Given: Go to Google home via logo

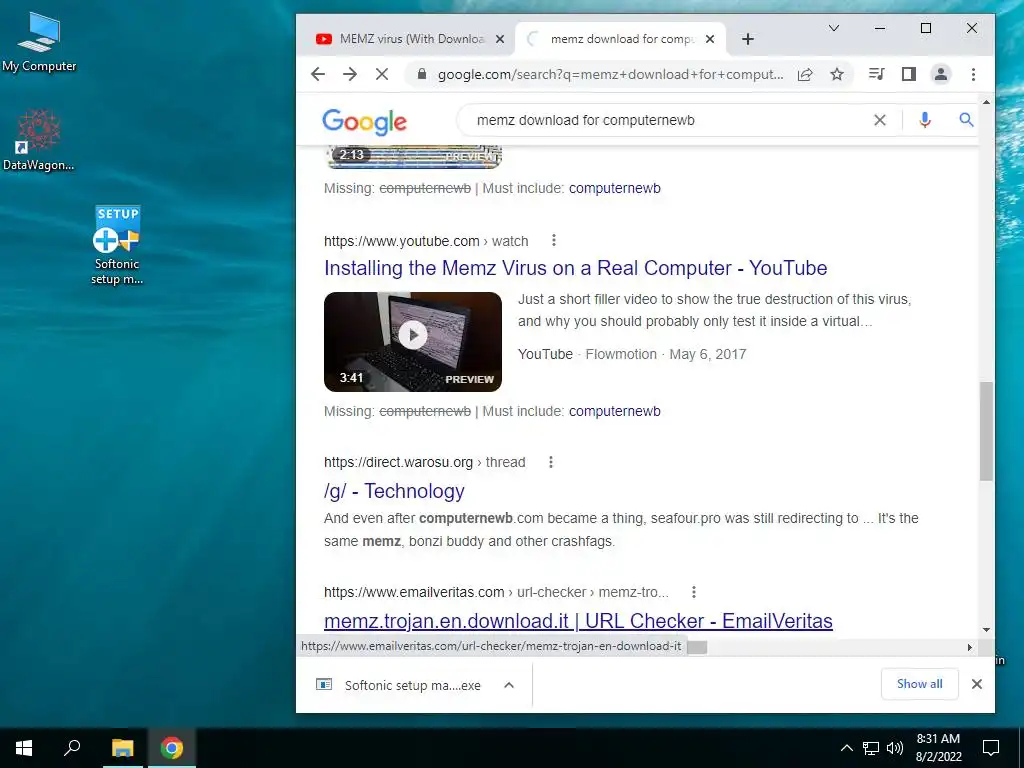Looking at the screenshot, I should [x=364, y=121].
